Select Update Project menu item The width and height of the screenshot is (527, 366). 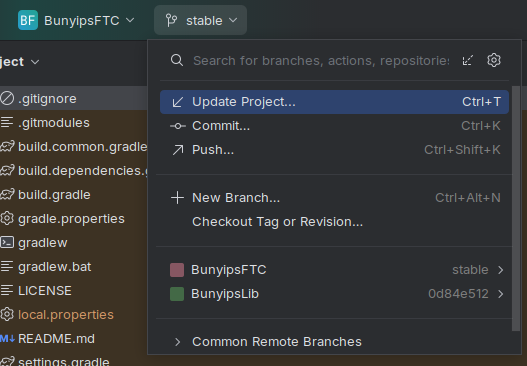click(334, 102)
